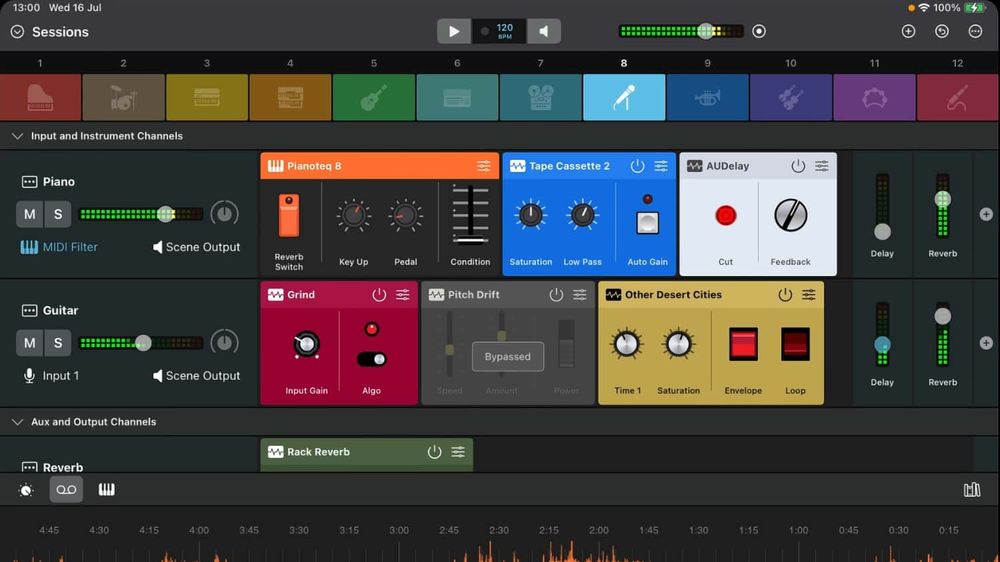The width and height of the screenshot is (1000, 562).
Task: Open Piano Scene Output selector
Action: pyautogui.click(x=196, y=247)
